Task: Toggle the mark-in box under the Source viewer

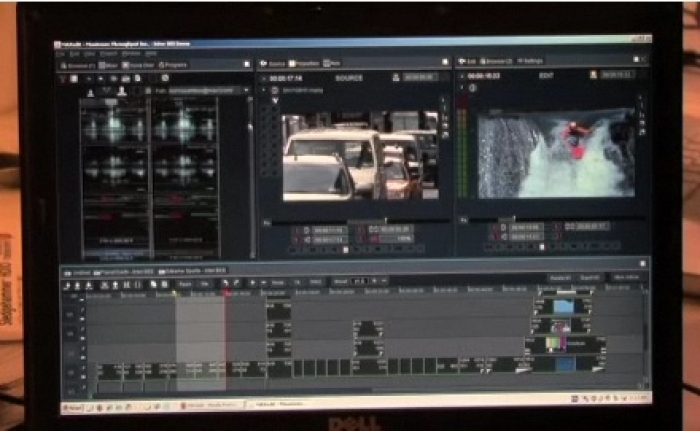Action: [299, 230]
